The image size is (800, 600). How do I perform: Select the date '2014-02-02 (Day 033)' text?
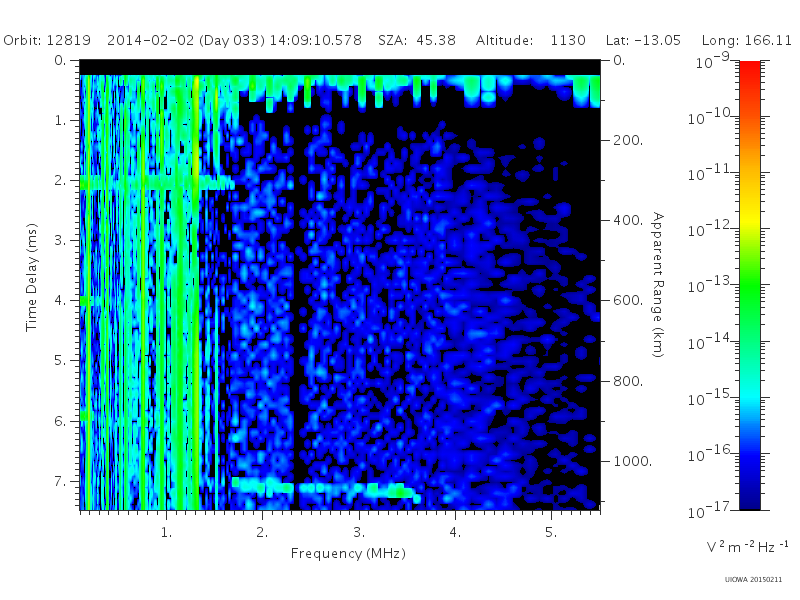click(186, 40)
